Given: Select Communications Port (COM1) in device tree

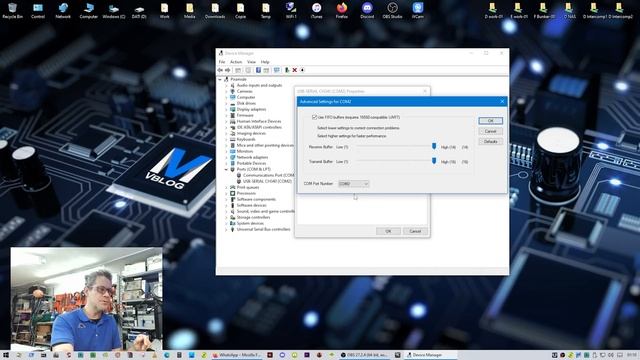Looking at the screenshot, I should click(269, 175).
